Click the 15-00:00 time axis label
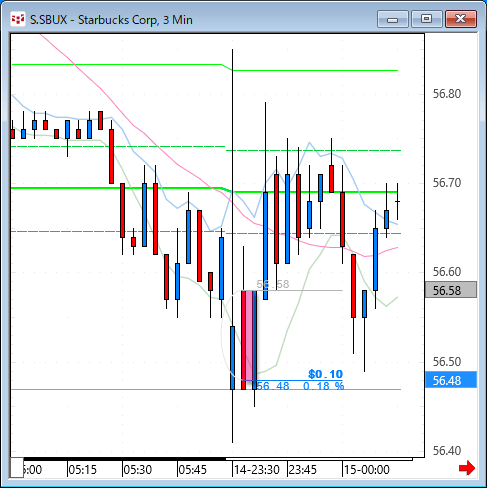The height and width of the screenshot is (488, 487). tap(367, 470)
